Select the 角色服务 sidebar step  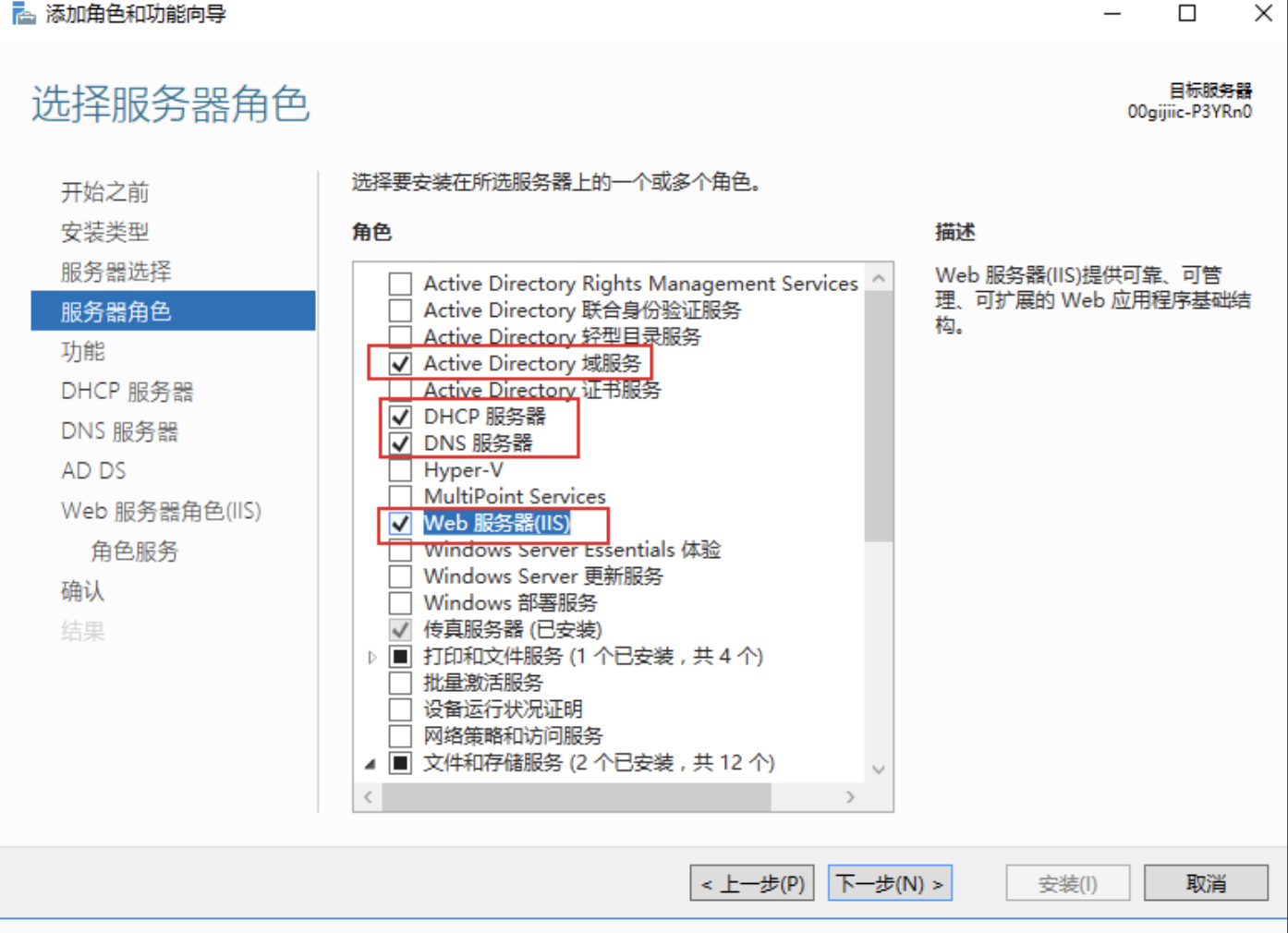[x=134, y=551]
